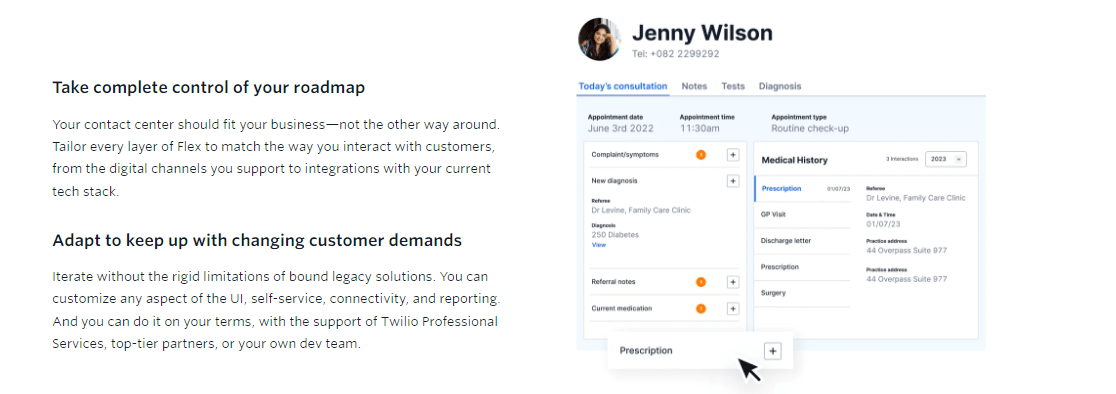Click the phone number +082 2299292

tap(684, 53)
